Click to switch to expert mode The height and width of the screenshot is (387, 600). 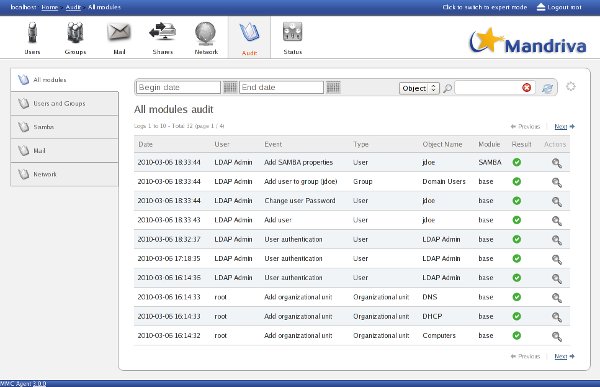tap(484, 7)
